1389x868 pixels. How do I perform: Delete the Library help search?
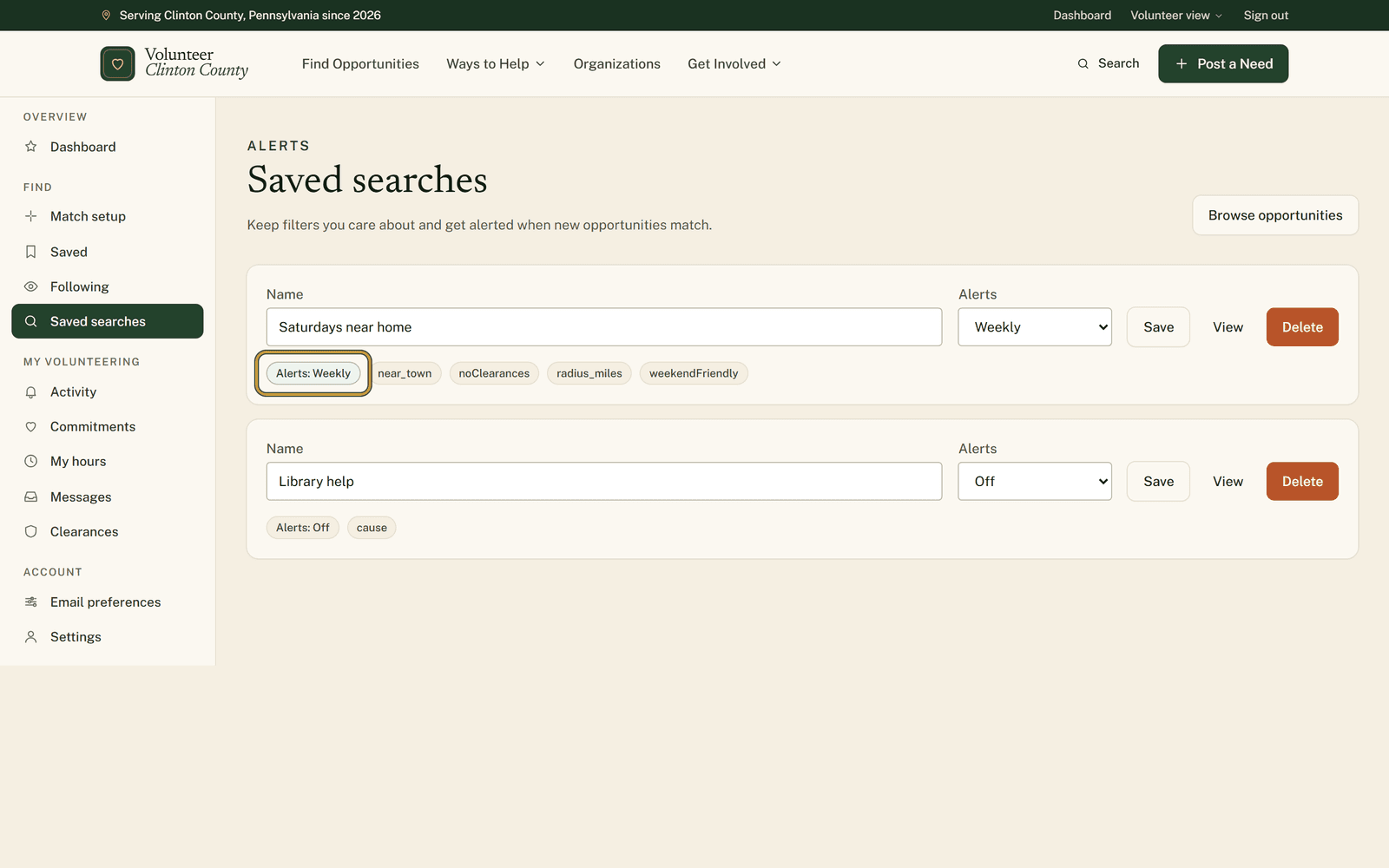1302,482
